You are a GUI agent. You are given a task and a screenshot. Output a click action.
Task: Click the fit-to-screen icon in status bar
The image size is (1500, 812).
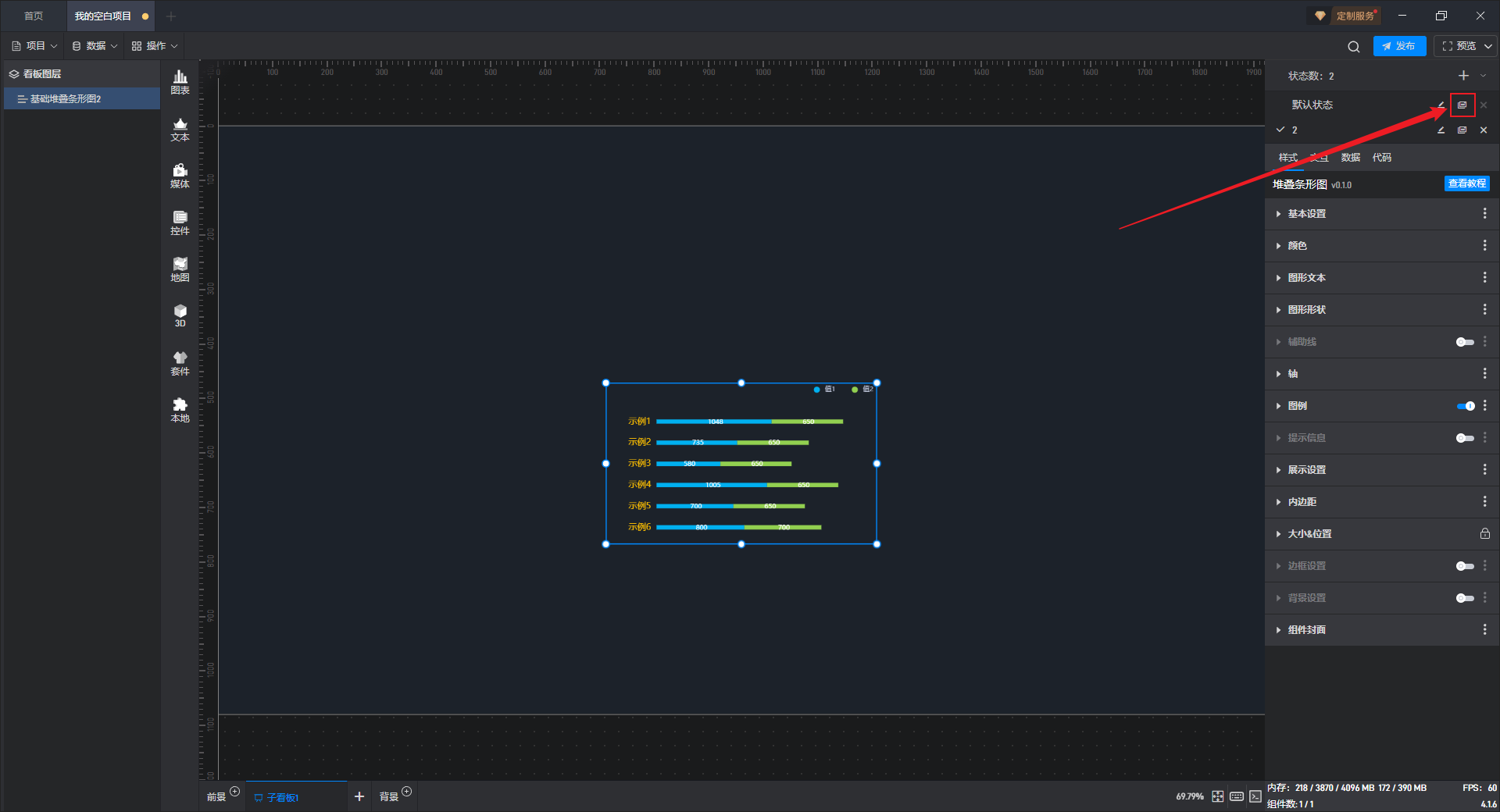pos(1218,796)
